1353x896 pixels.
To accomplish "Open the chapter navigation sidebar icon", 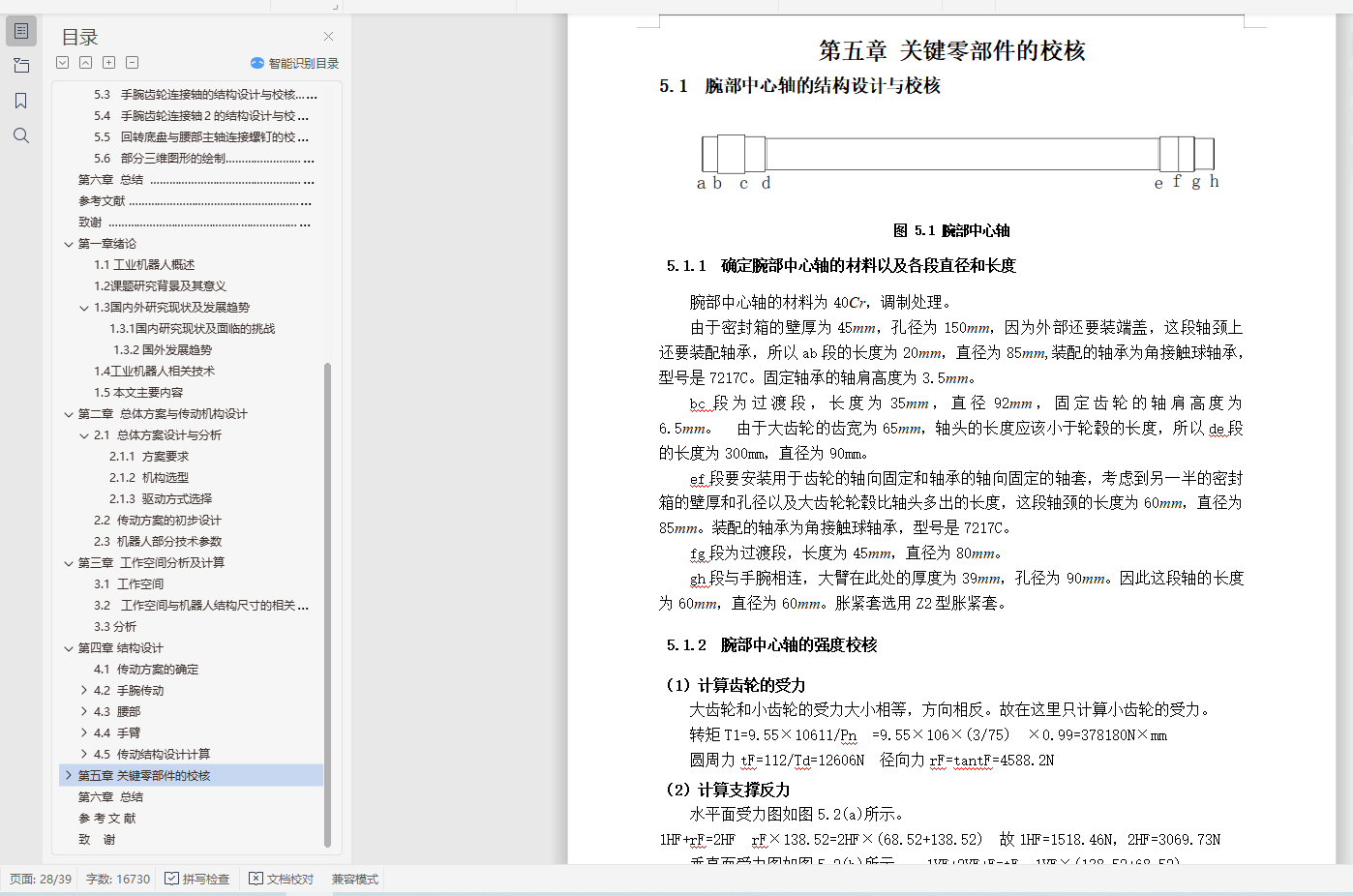I will click(x=21, y=66).
